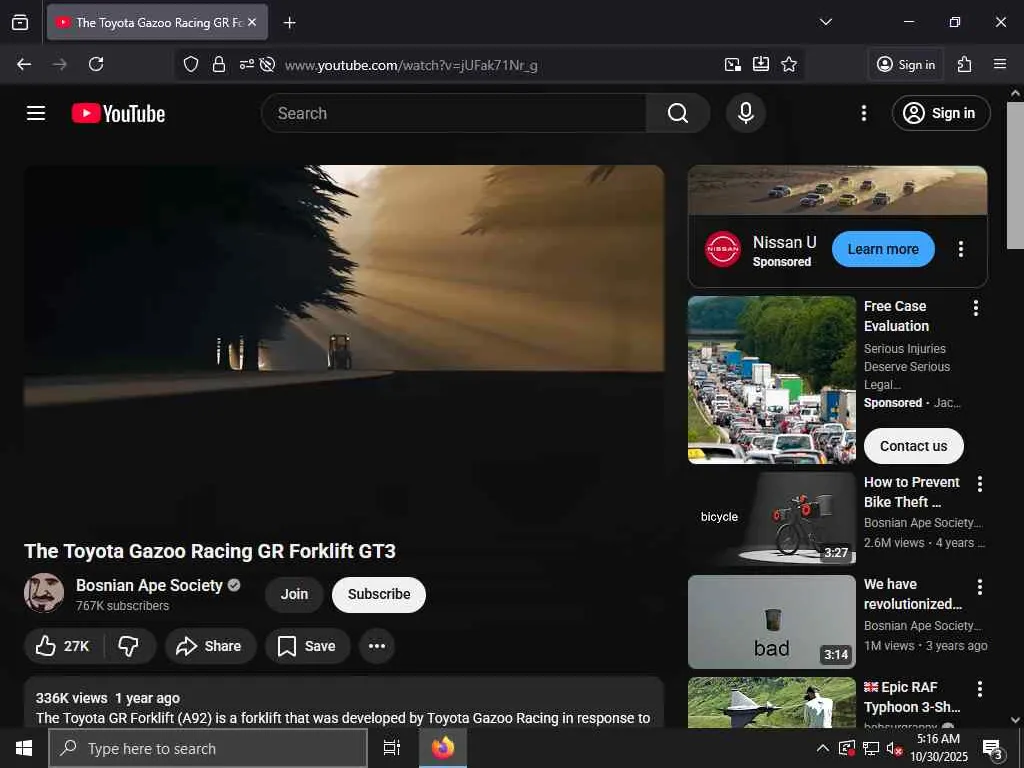Image resolution: width=1024 pixels, height=768 pixels.
Task: Open Firefox View icon at top left
Action: [x=20, y=23]
